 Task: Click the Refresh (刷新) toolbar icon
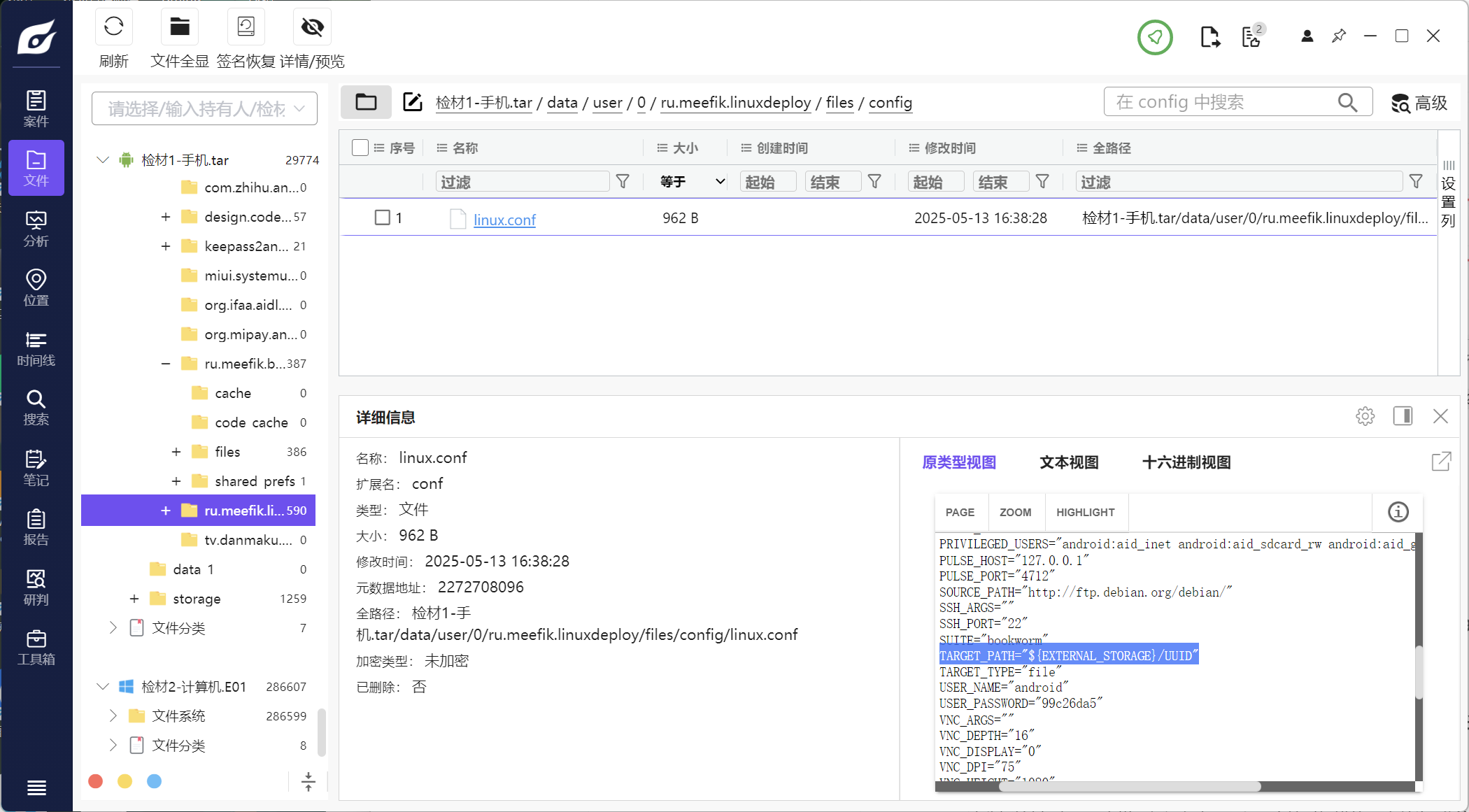click(113, 27)
